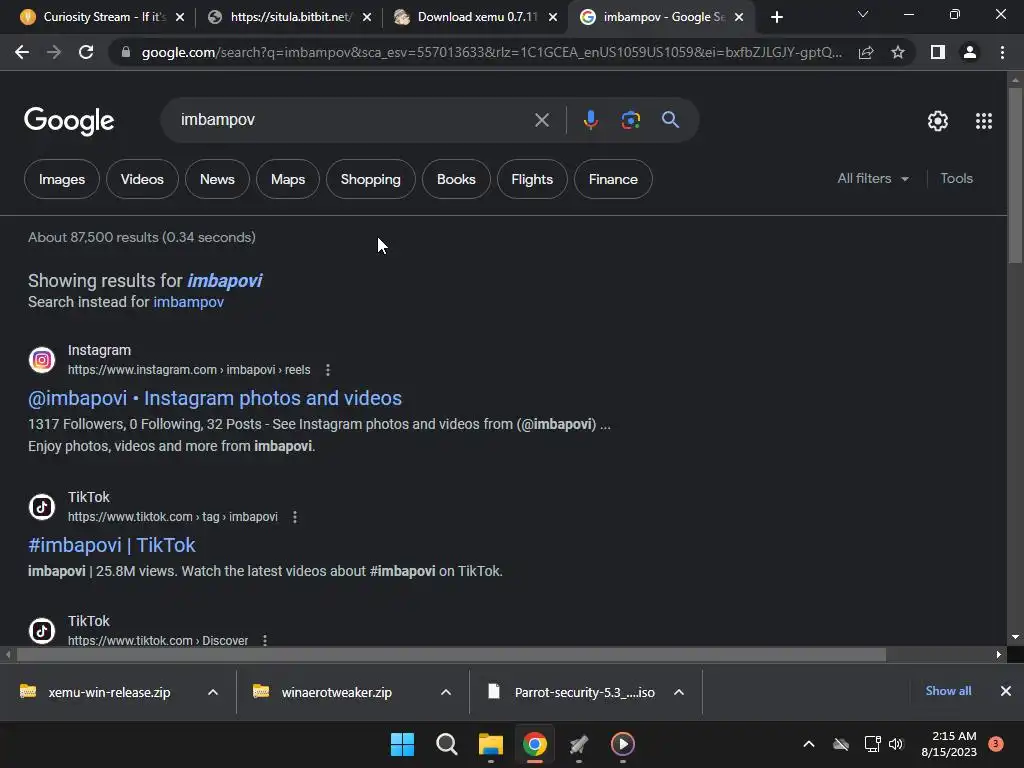Viewport: 1024px width, 768px height.
Task: Bookmark this page with the star icon
Action: click(x=898, y=52)
